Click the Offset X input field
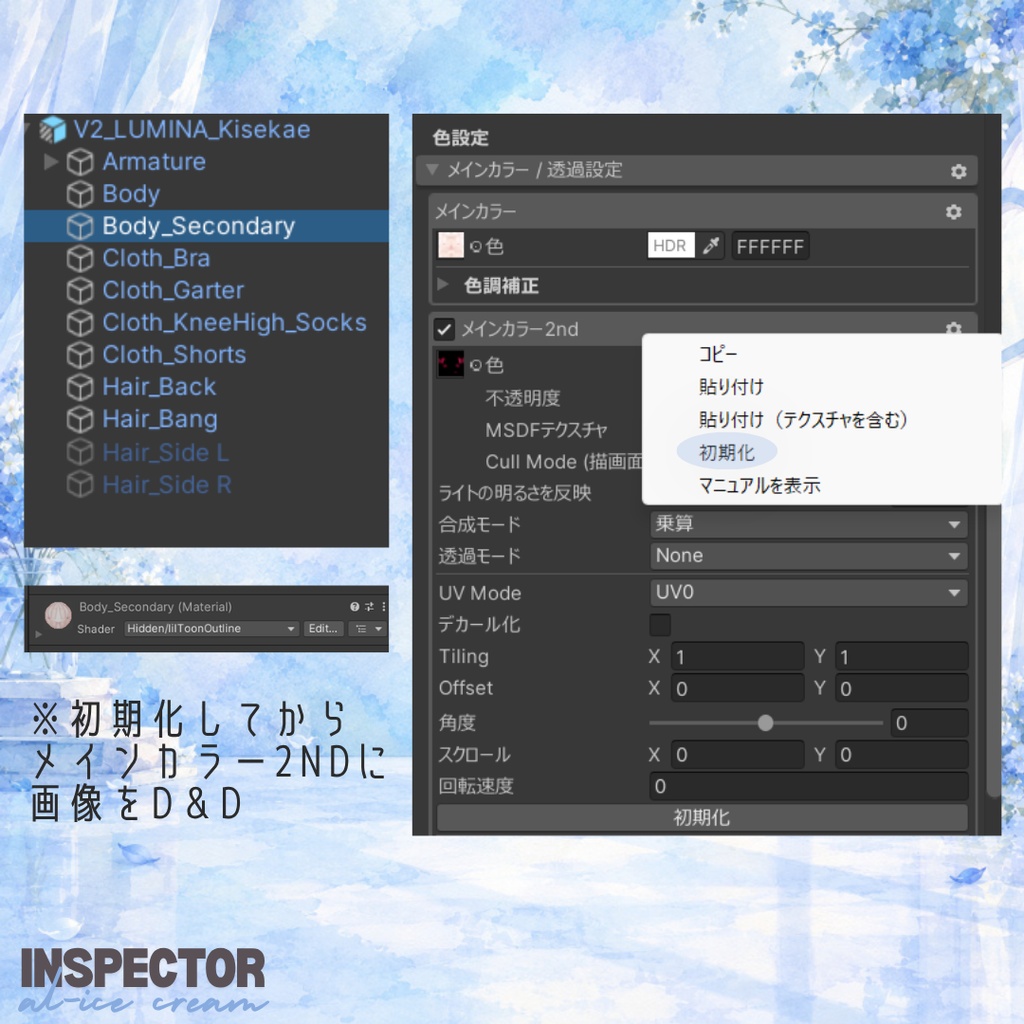The width and height of the screenshot is (1024, 1024). tap(737, 688)
